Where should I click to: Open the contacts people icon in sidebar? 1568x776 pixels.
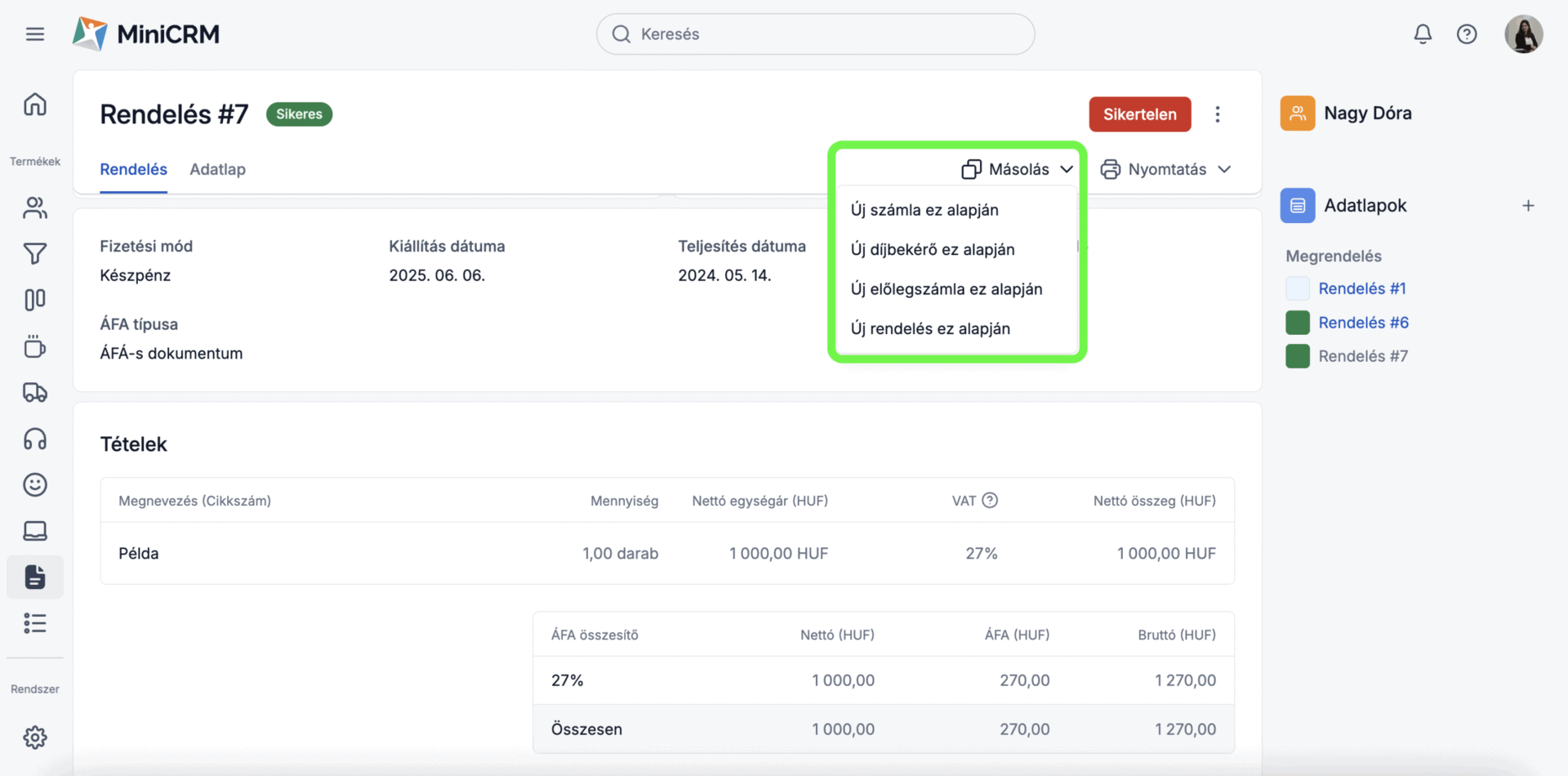tap(35, 207)
